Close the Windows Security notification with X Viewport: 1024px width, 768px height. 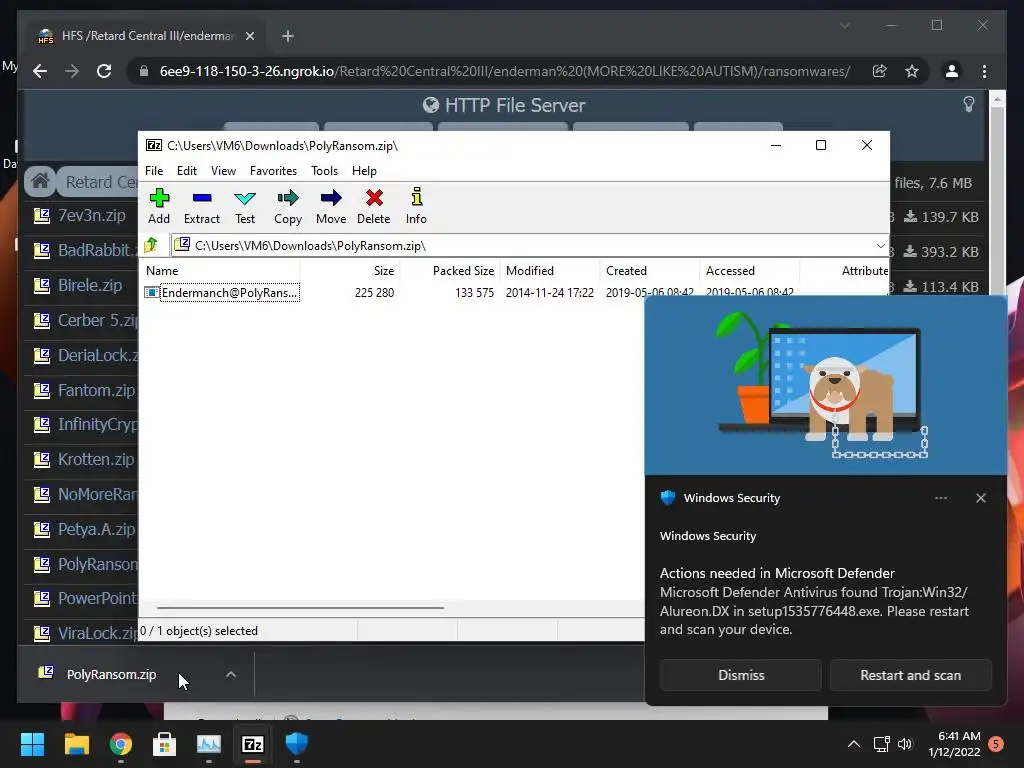(980, 498)
